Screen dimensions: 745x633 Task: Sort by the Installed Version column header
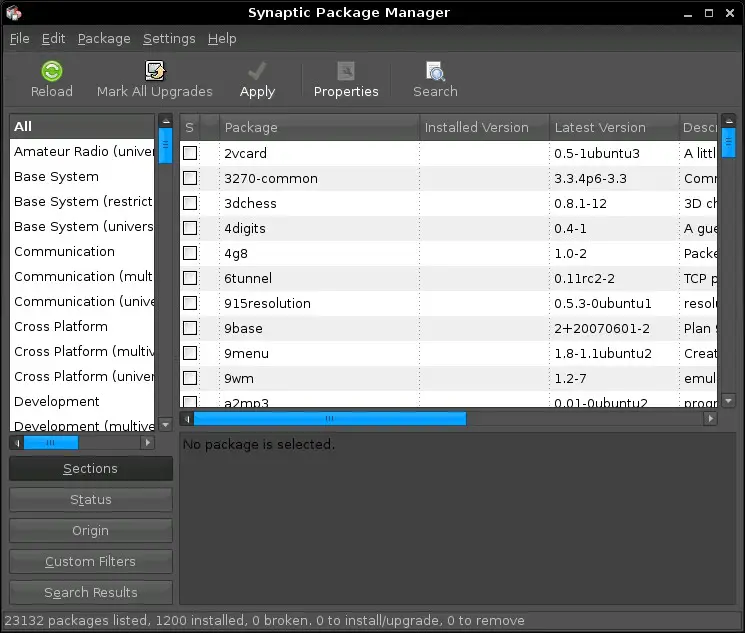(484, 127)
